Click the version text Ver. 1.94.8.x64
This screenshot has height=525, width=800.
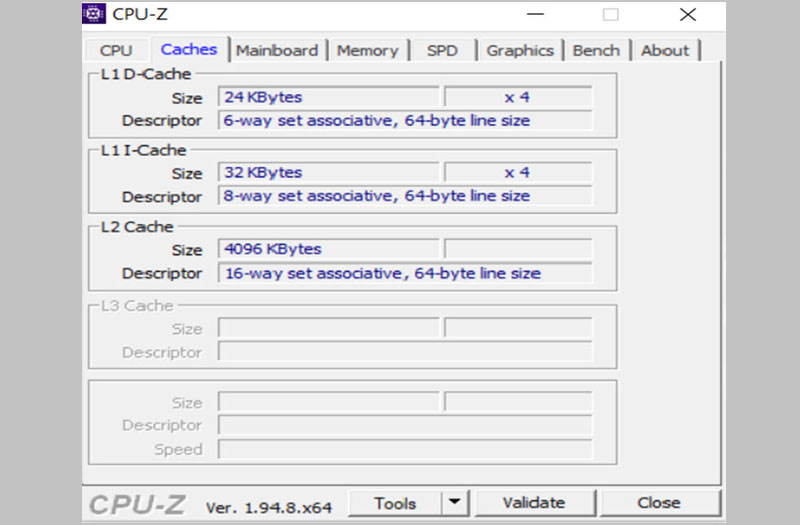coord(269,508)
